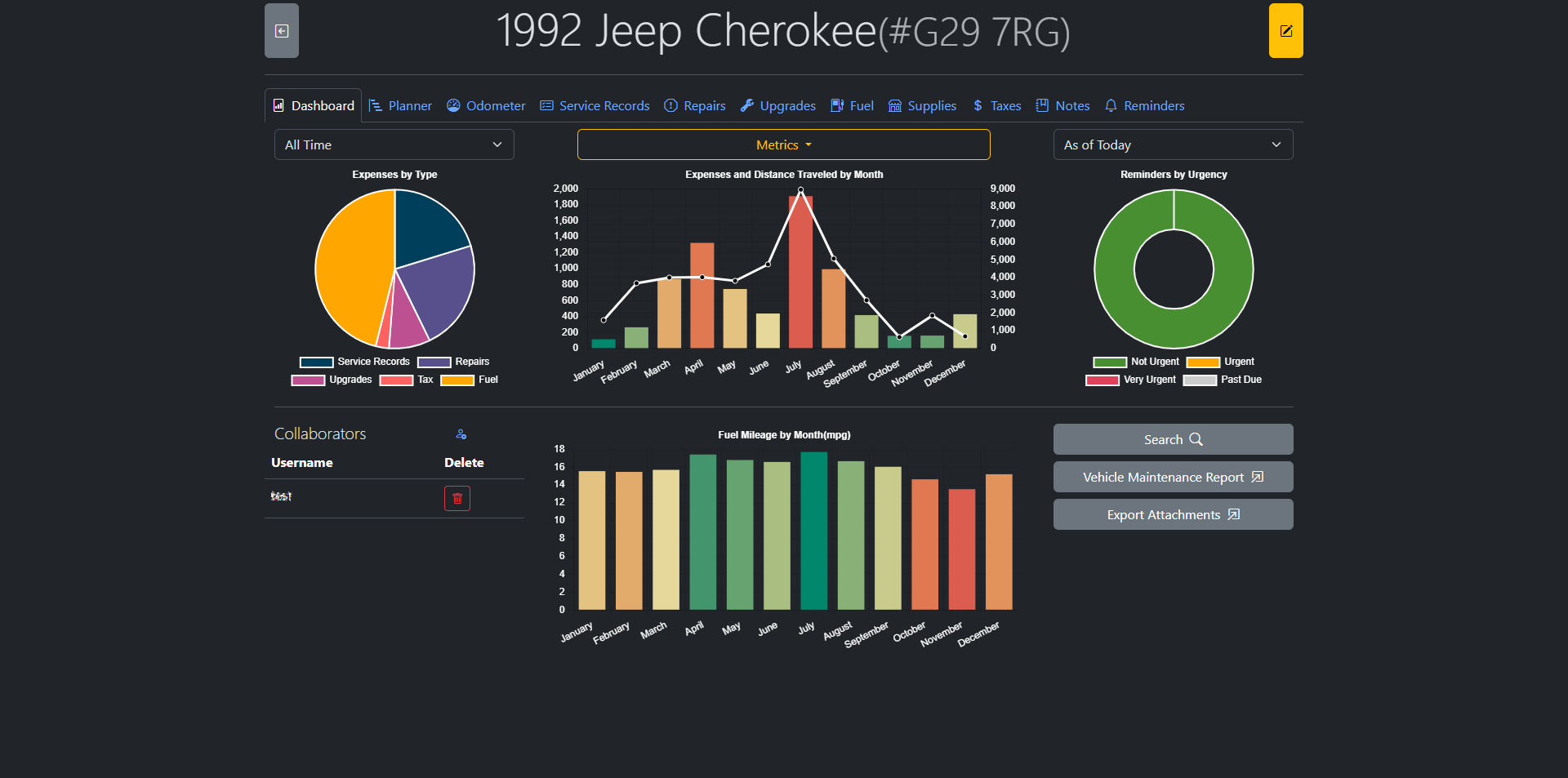Click the Search magnifier icon

click(1196, 439)
